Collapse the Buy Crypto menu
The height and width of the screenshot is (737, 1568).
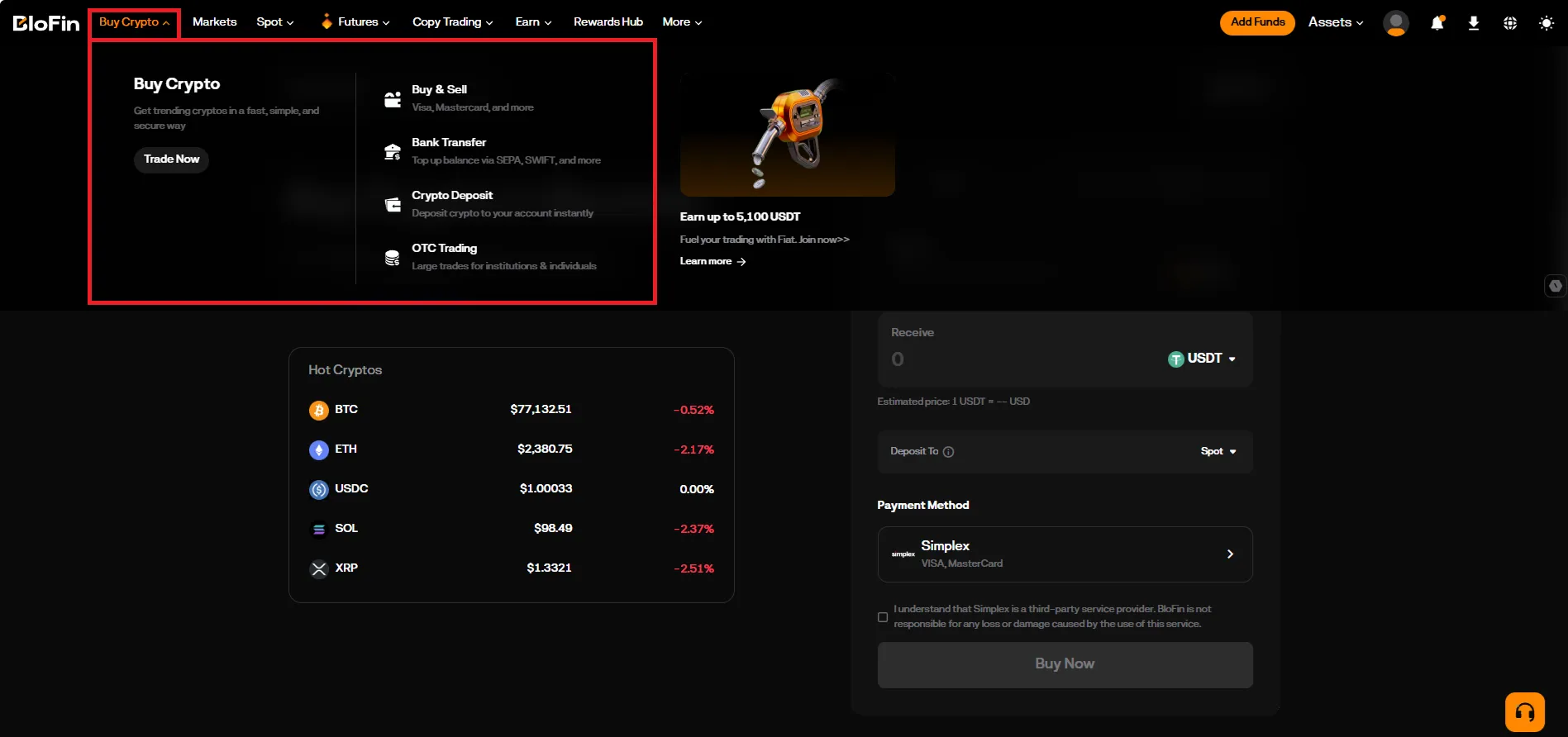pos(134,22)
